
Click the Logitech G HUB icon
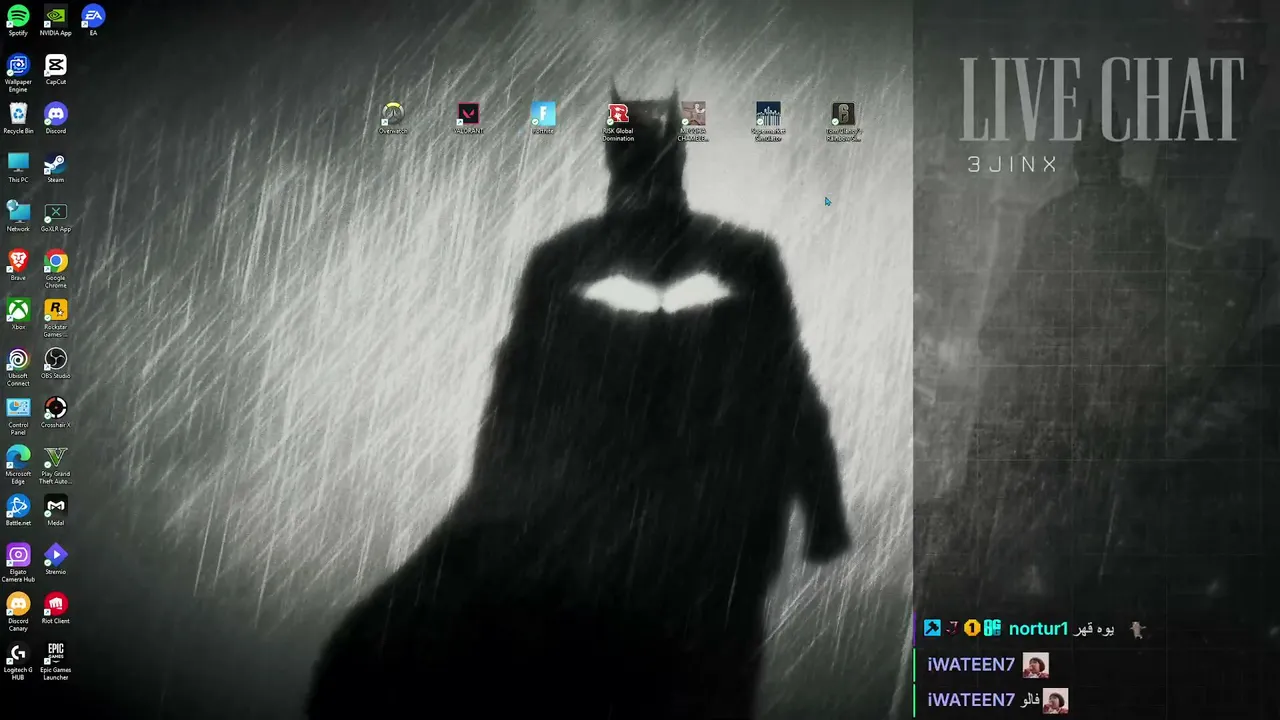click(x=18, y=662)
